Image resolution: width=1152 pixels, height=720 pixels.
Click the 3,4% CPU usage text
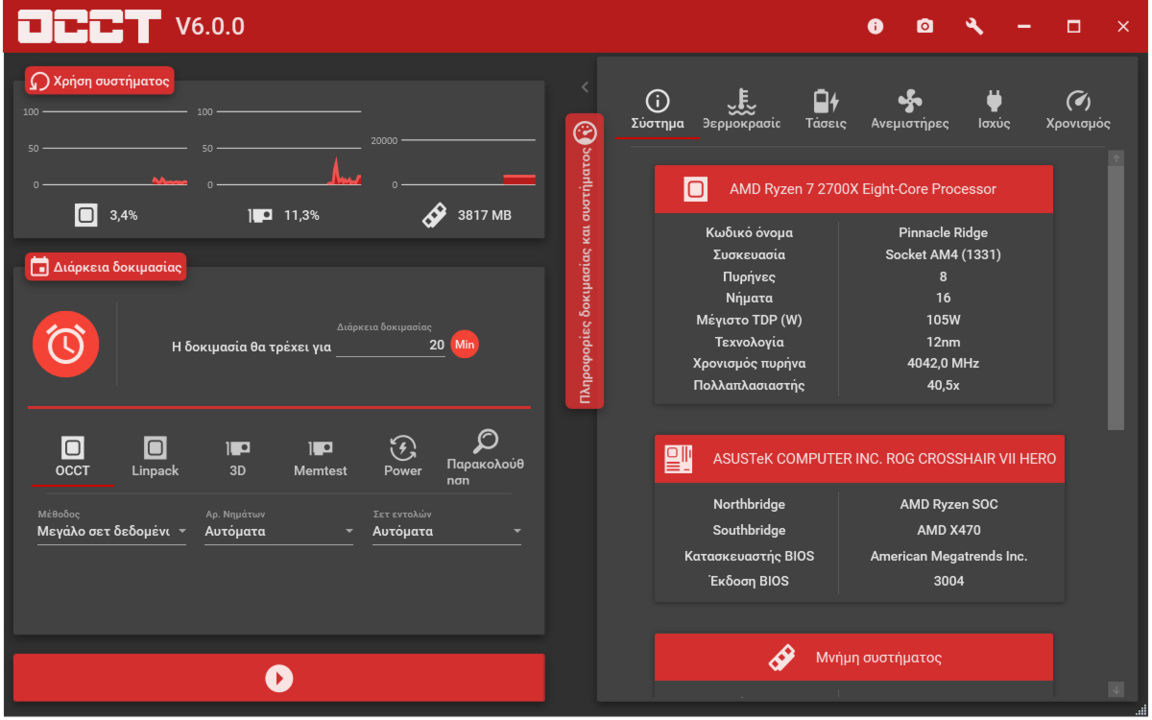point(123,215)
